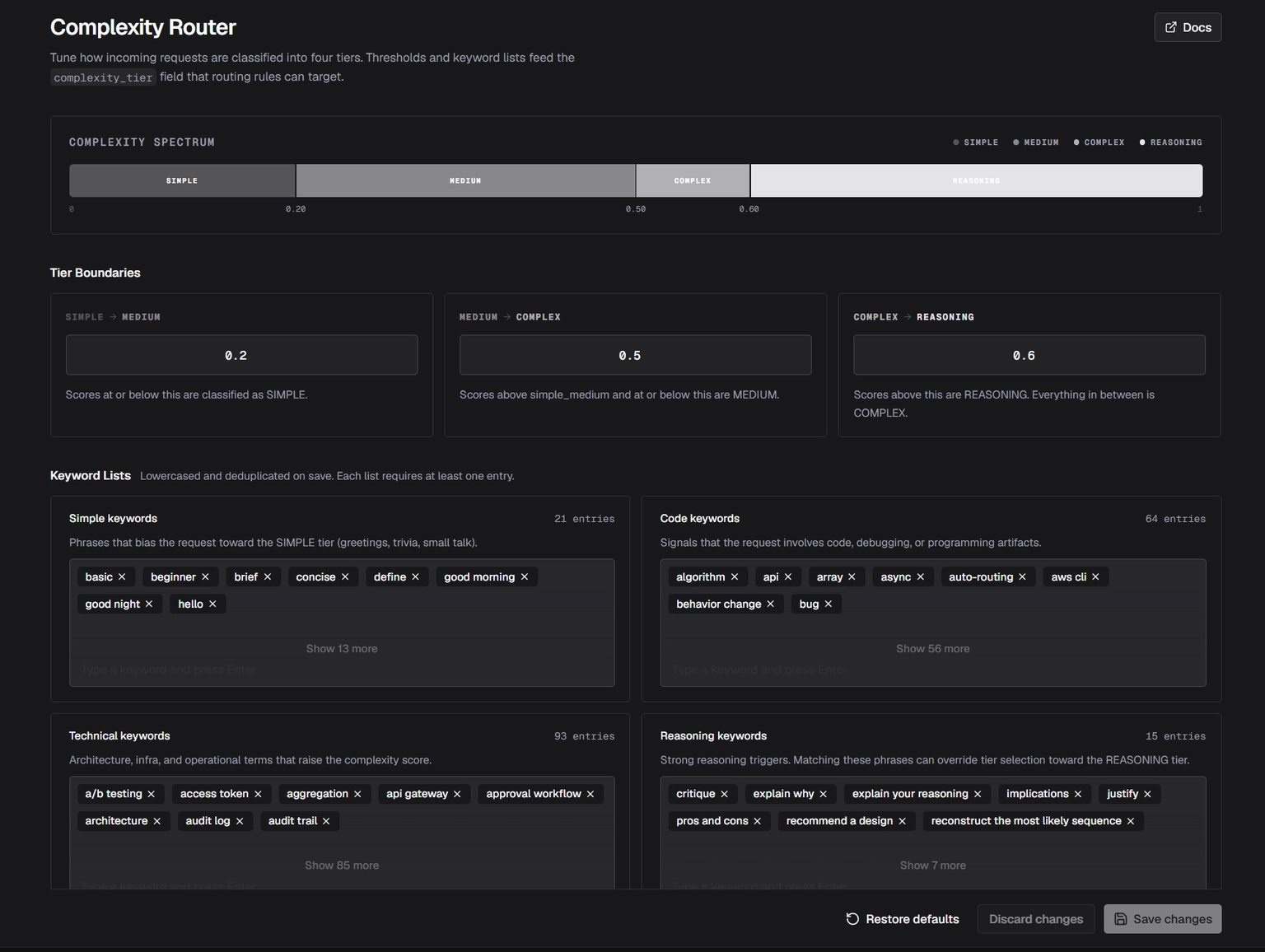Edit the Simple to Medium threshold field
The height and width of the screenshot is (952, 1265).
[241, 355]
